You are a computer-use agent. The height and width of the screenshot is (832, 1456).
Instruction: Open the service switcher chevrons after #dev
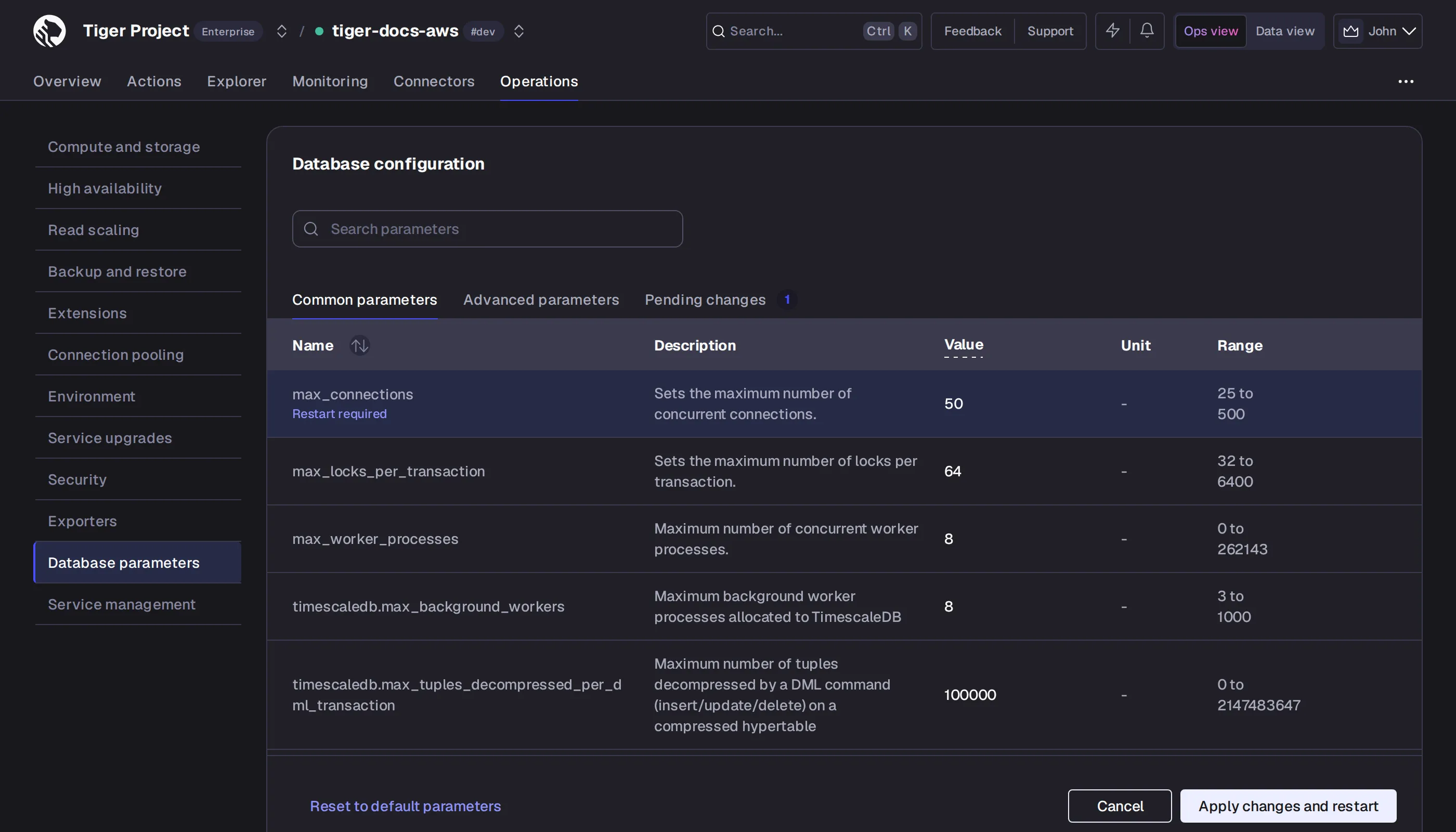point(519,31)
